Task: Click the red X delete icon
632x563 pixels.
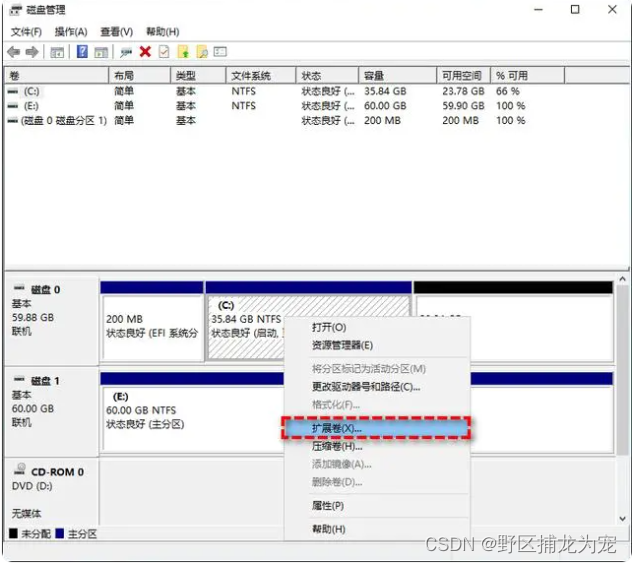Action: [145, 52]
